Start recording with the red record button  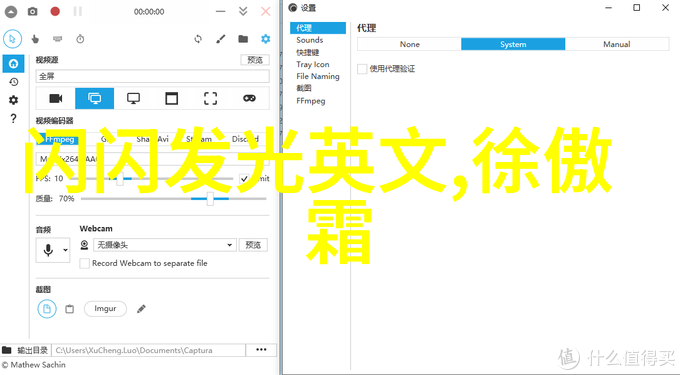[55, 11]
